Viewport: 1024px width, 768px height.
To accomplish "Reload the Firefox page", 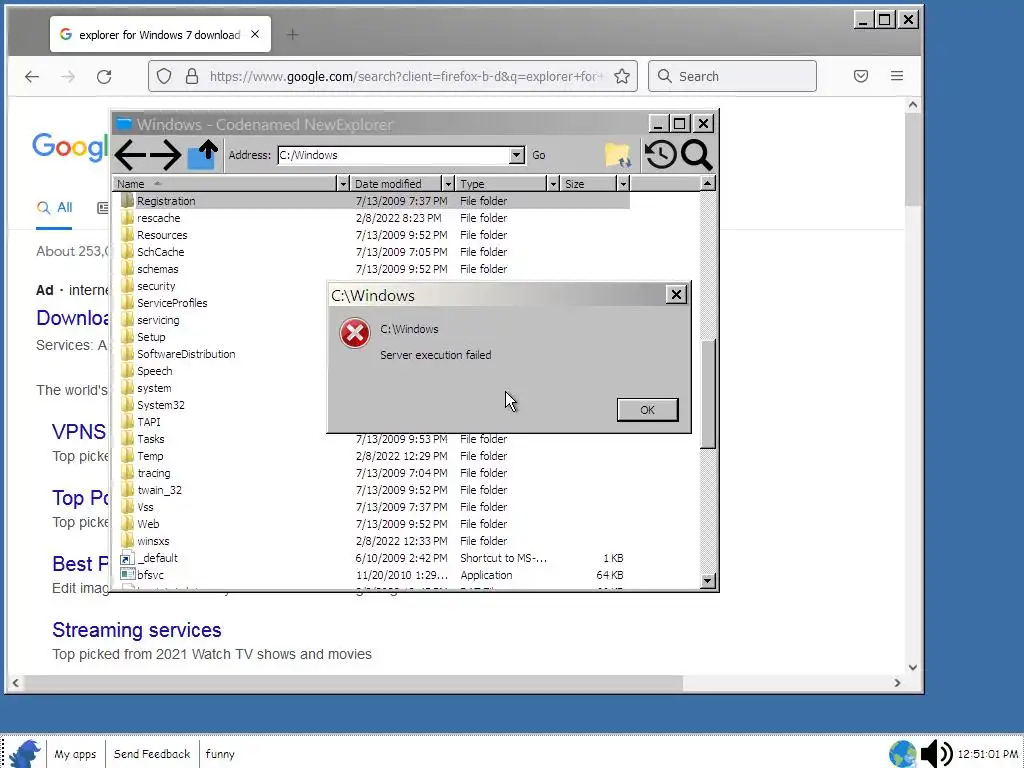I will pyautogui.click(x=104, y=76).
